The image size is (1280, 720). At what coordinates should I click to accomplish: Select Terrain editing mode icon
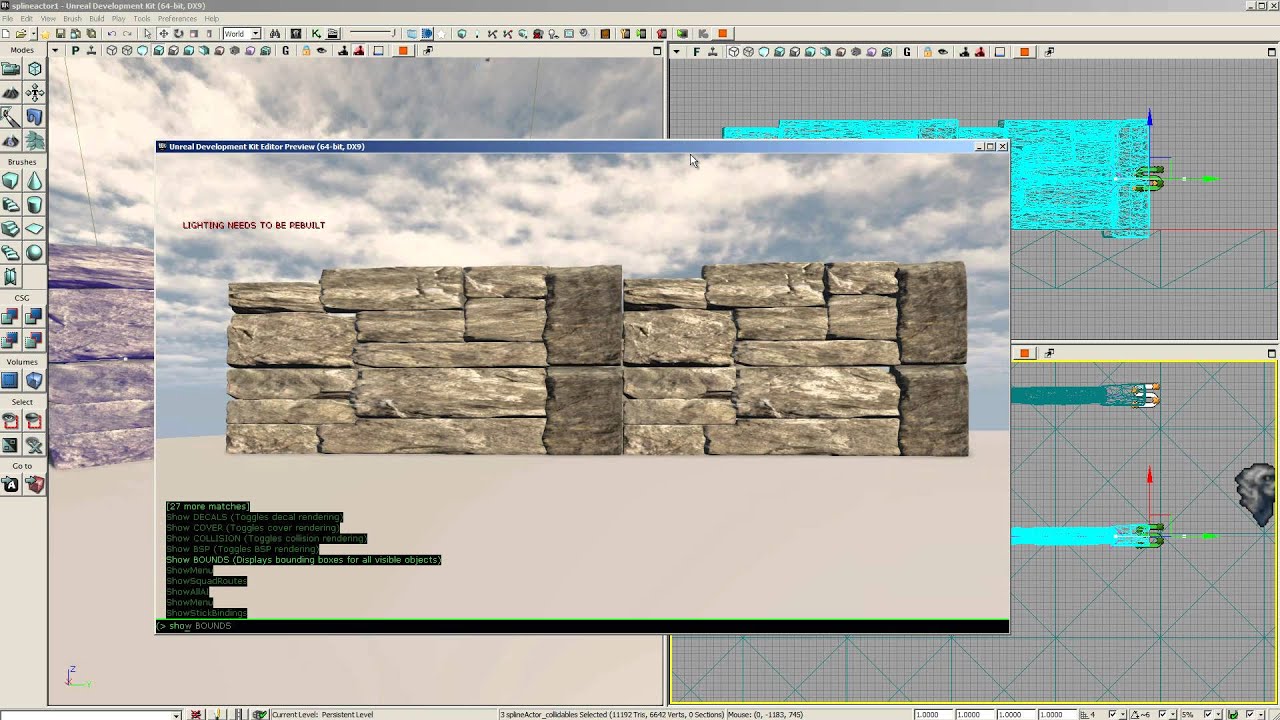tap(10, 93)
